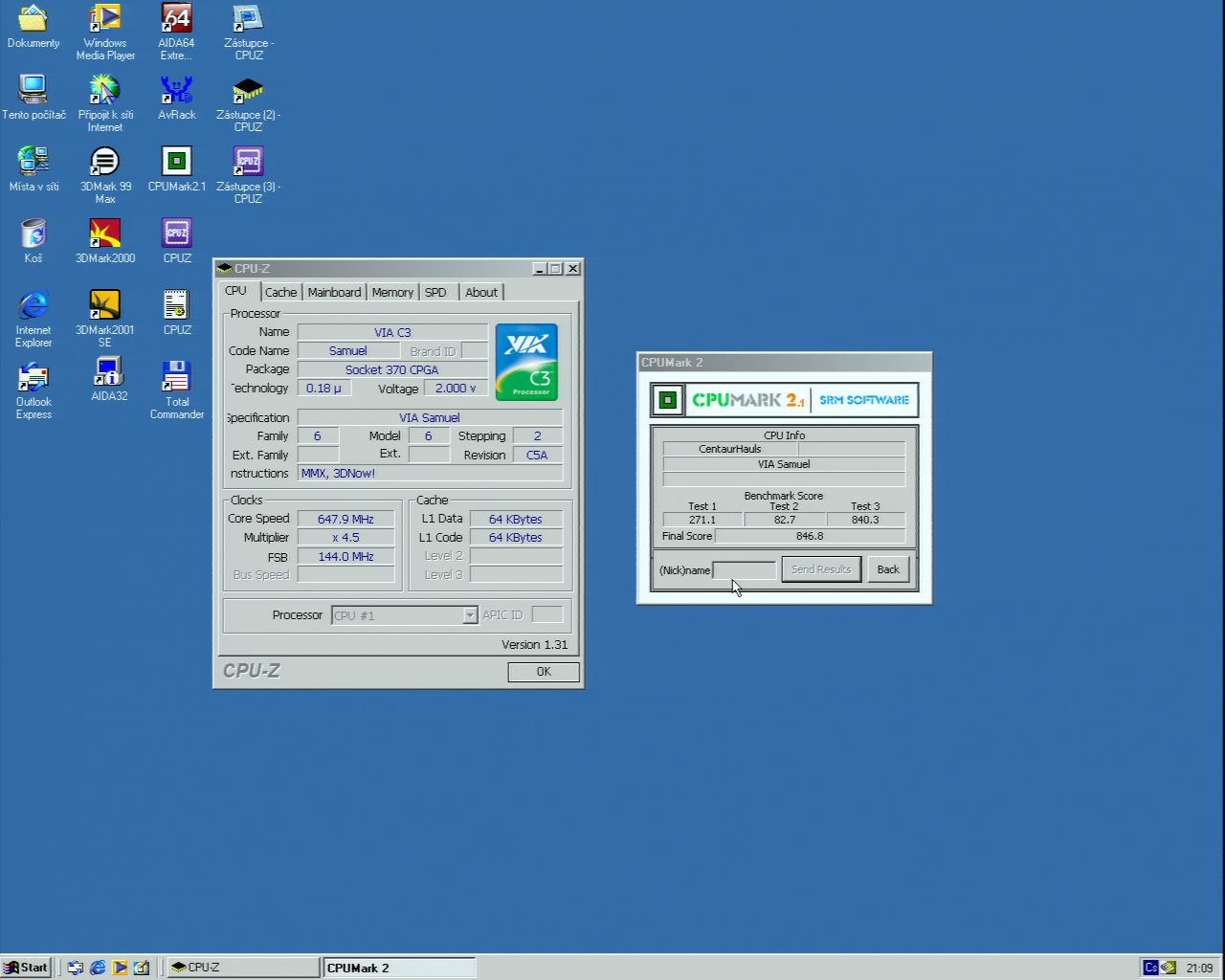1225x980 pixels.
Task: Click the CPUMark 2 window title bar
Action: [784, 363]
